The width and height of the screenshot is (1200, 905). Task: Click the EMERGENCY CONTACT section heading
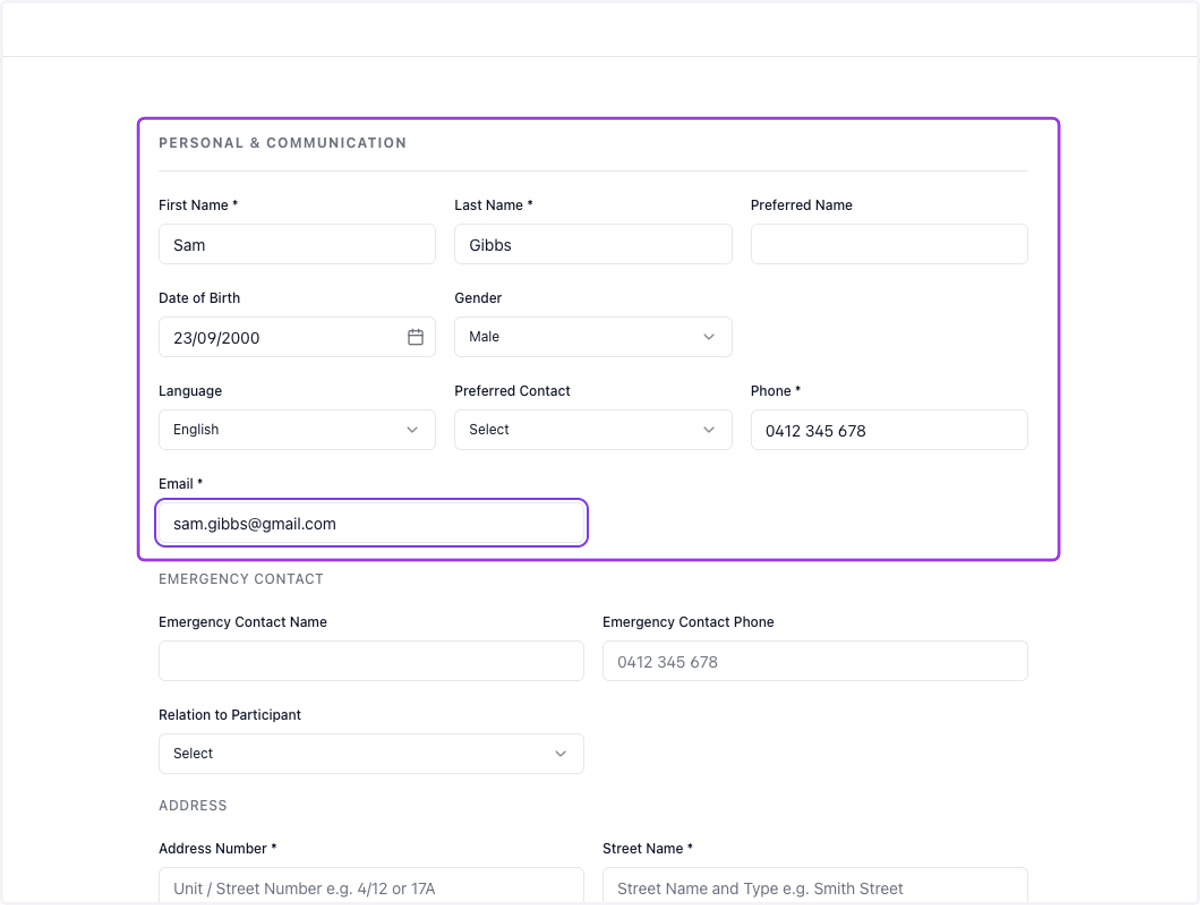coord(241,579)
